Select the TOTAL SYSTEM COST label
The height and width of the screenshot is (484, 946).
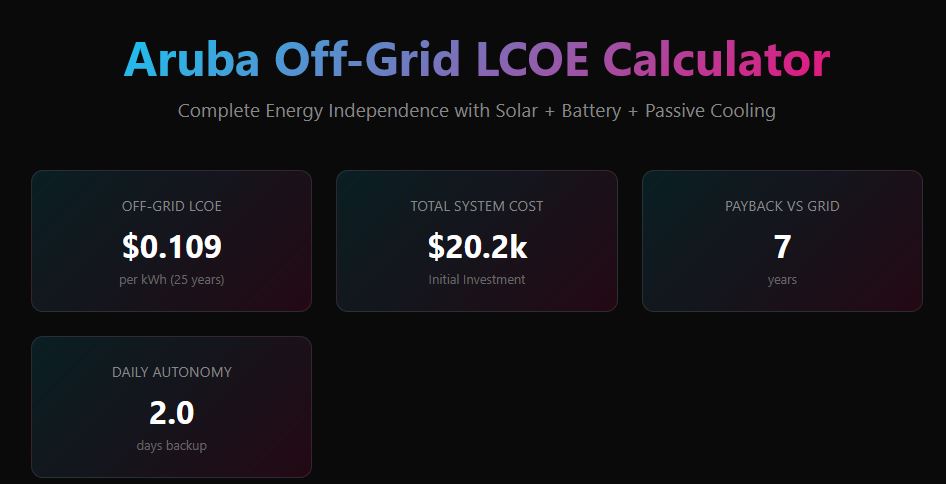pyautogui.click(x=477, y=206)
